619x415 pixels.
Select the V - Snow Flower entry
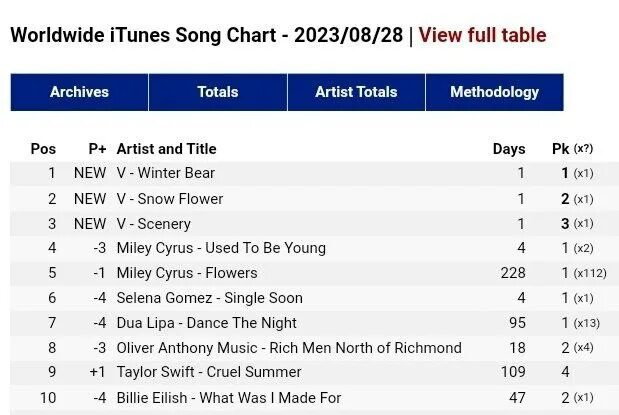169,199
